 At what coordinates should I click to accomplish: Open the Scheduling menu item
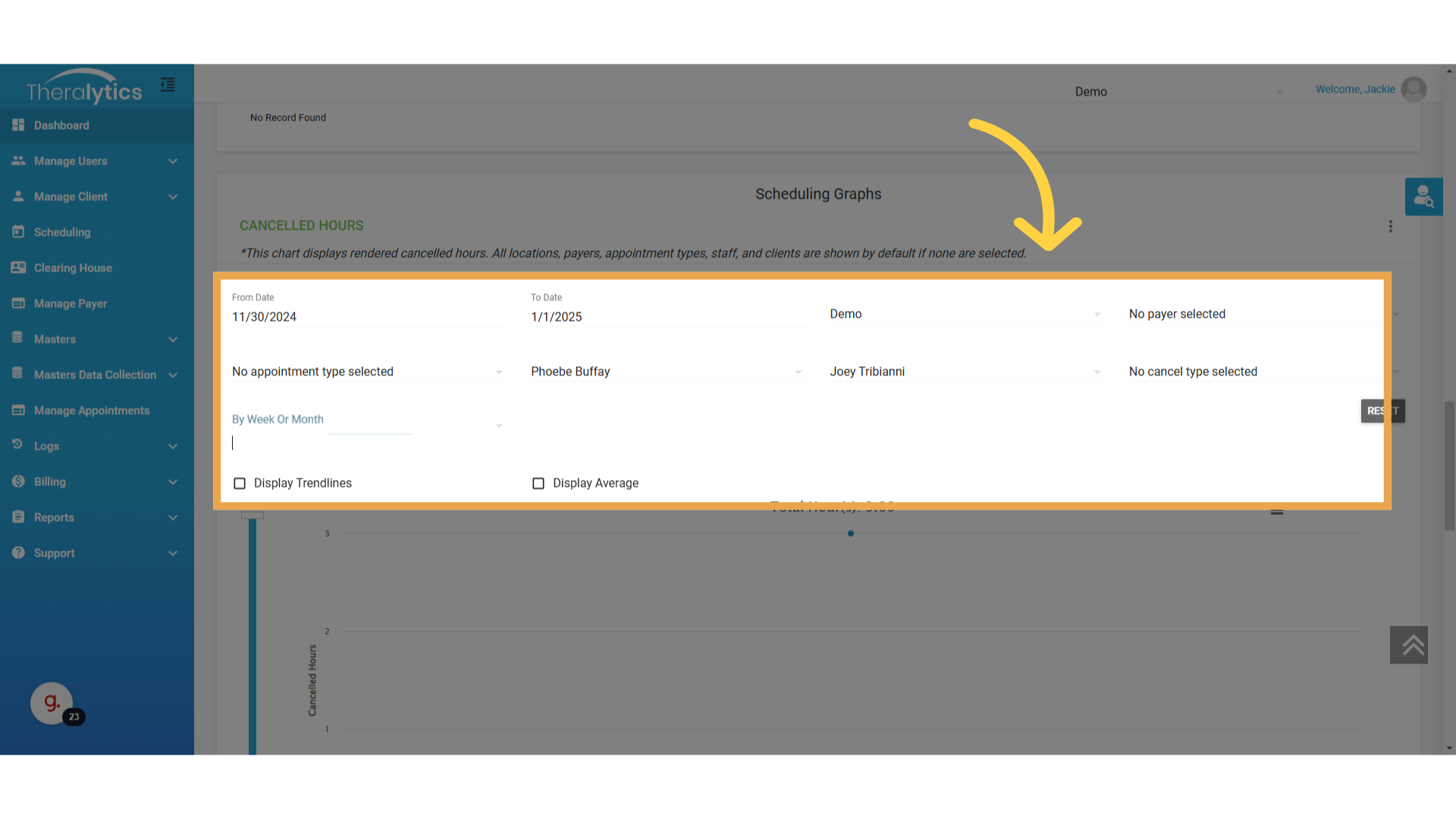[x=62, y=232]
